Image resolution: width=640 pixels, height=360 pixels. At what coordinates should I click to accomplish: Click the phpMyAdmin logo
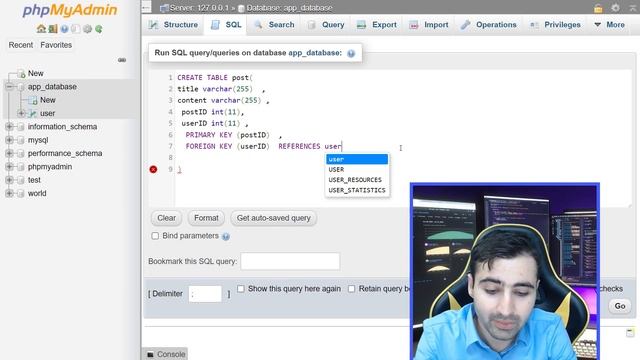point(70,10)
